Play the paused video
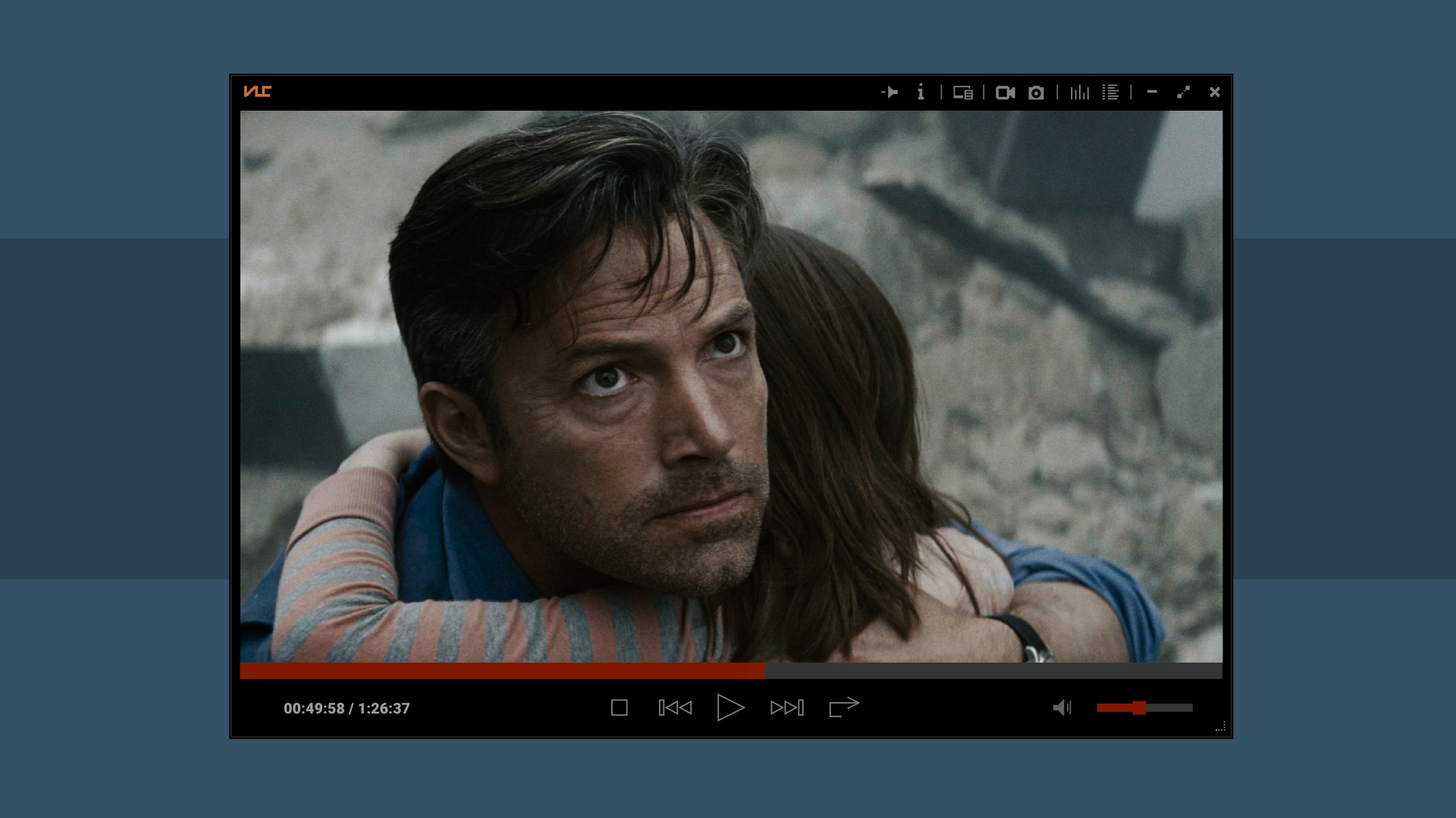 [x=730, y=707]
